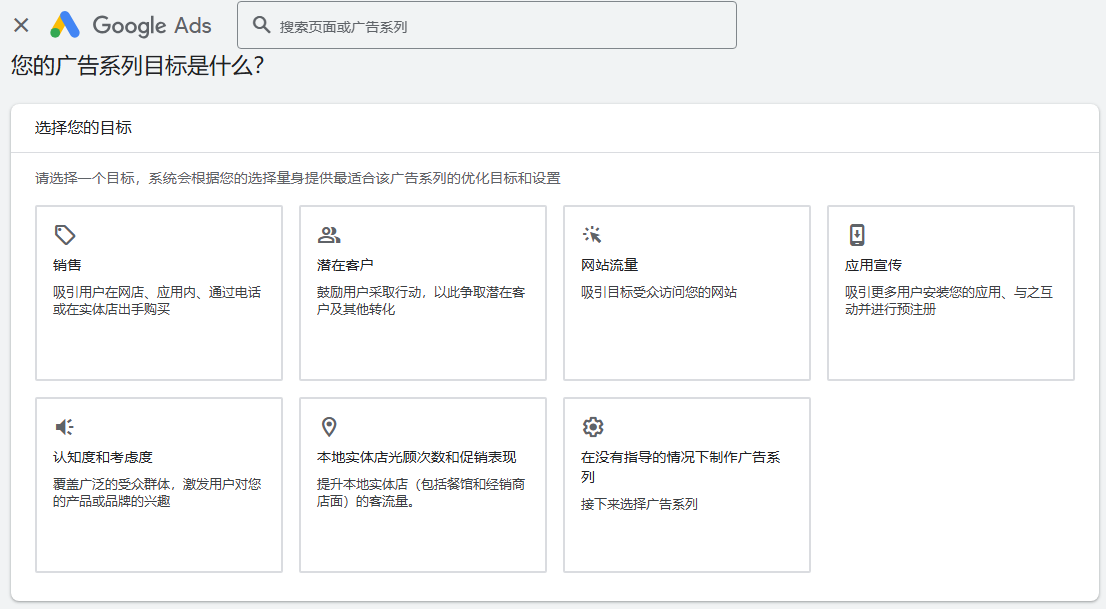Viewport: 1106px width, 609px height.
Task: Click the cursor sparkle icon for 网站流量
Action: [592, 235]
